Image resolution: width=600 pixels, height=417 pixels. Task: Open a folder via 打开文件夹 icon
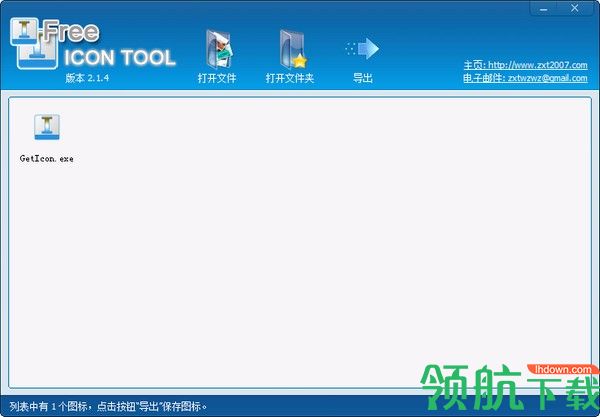coord(293,50)
